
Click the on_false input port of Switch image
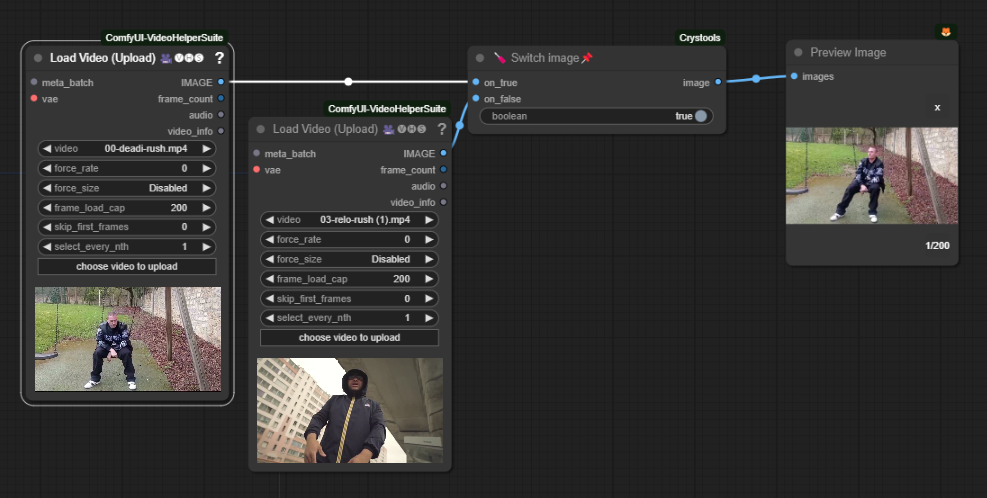click(476, 98)
